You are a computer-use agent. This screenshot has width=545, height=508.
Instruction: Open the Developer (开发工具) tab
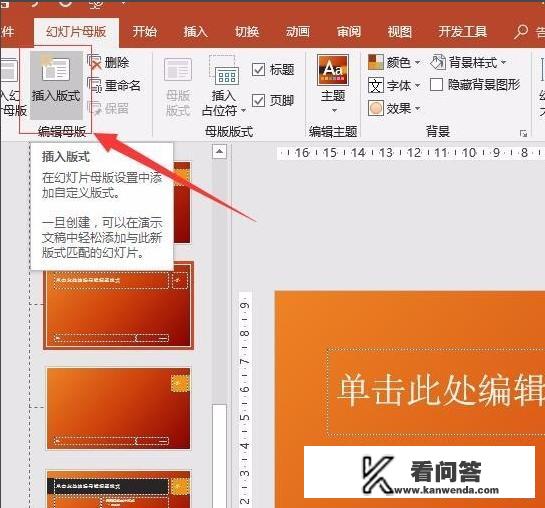463,32
